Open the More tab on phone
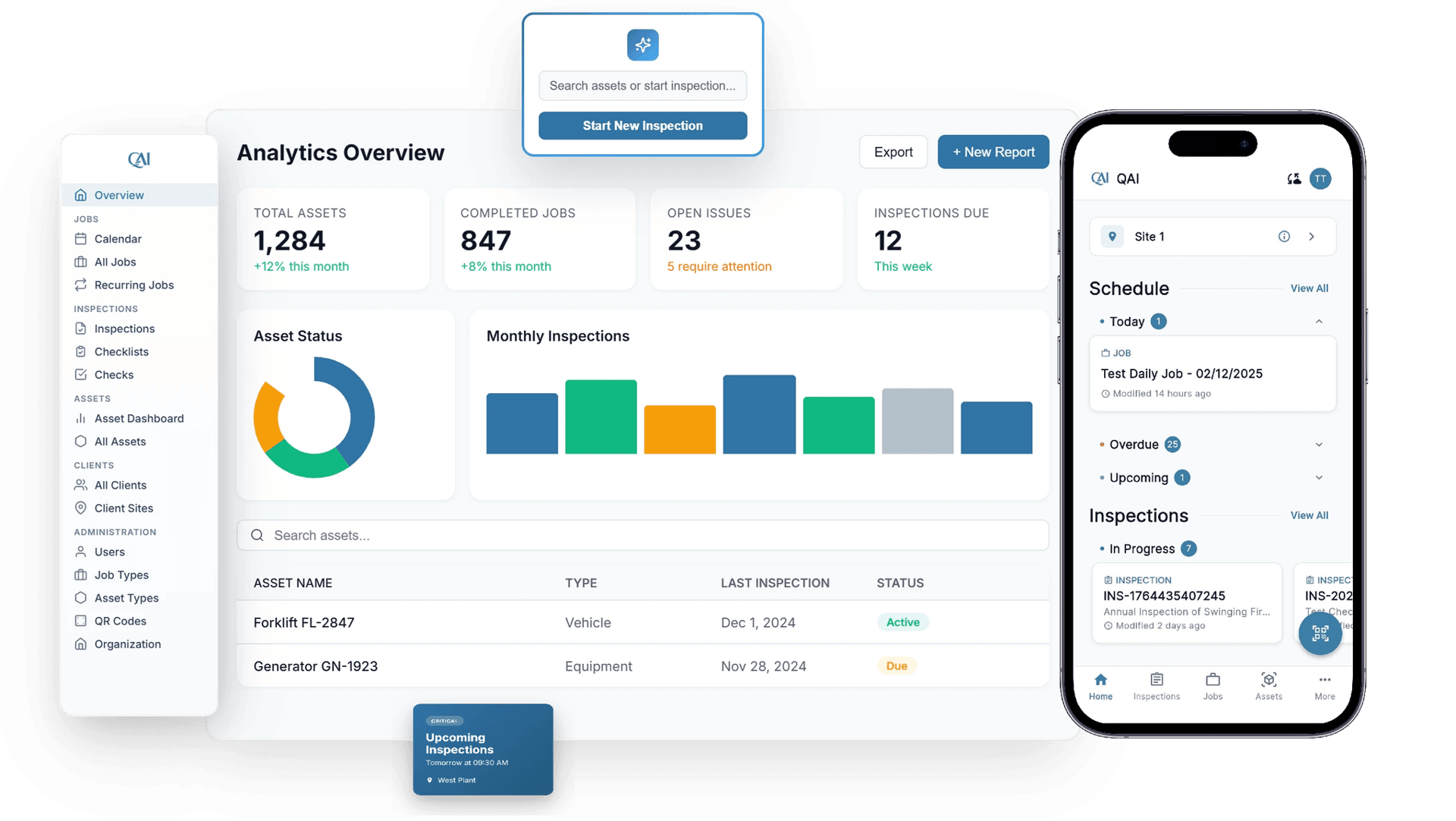The height and width of the screenshot is (821, 1456). click(1325, 687)
